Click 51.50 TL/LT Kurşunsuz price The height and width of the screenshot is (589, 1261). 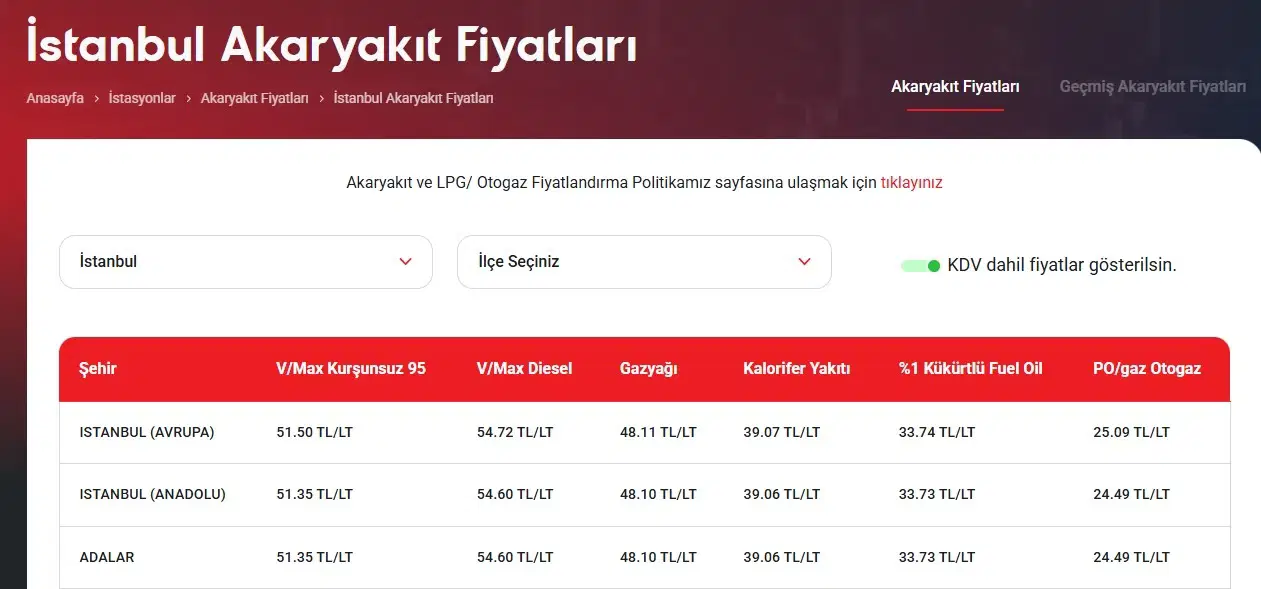[314, 432]
